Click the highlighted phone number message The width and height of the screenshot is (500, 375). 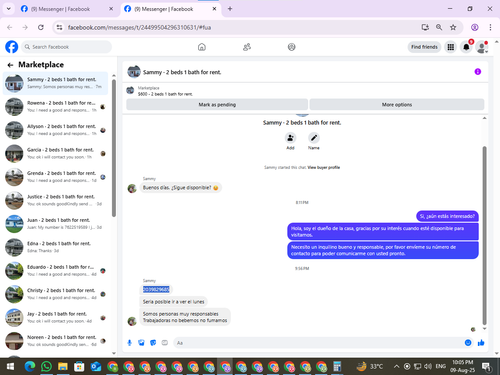[x=156, y=289]
